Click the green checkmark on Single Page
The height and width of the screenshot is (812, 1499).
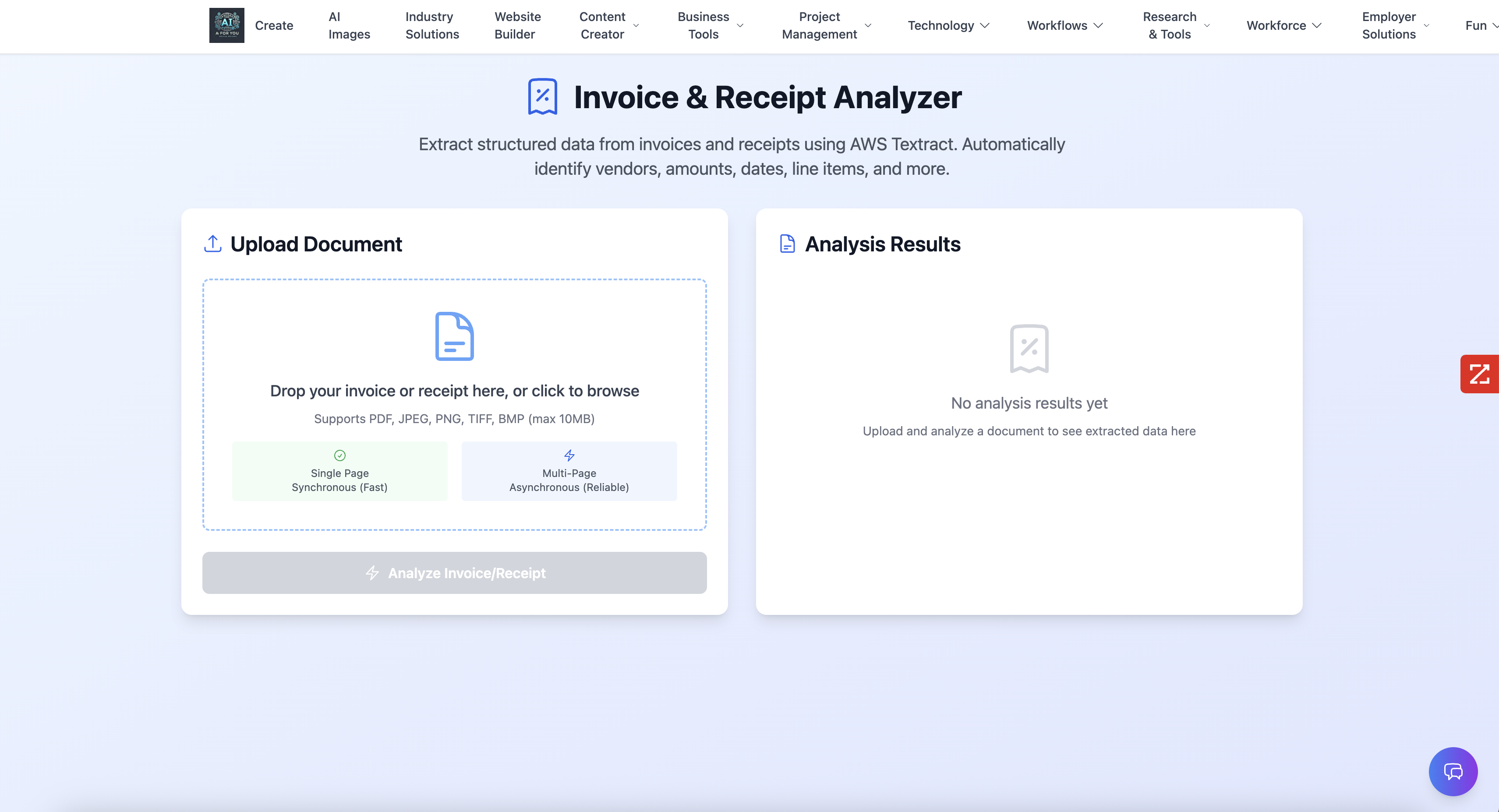click(x=339, y=455)
